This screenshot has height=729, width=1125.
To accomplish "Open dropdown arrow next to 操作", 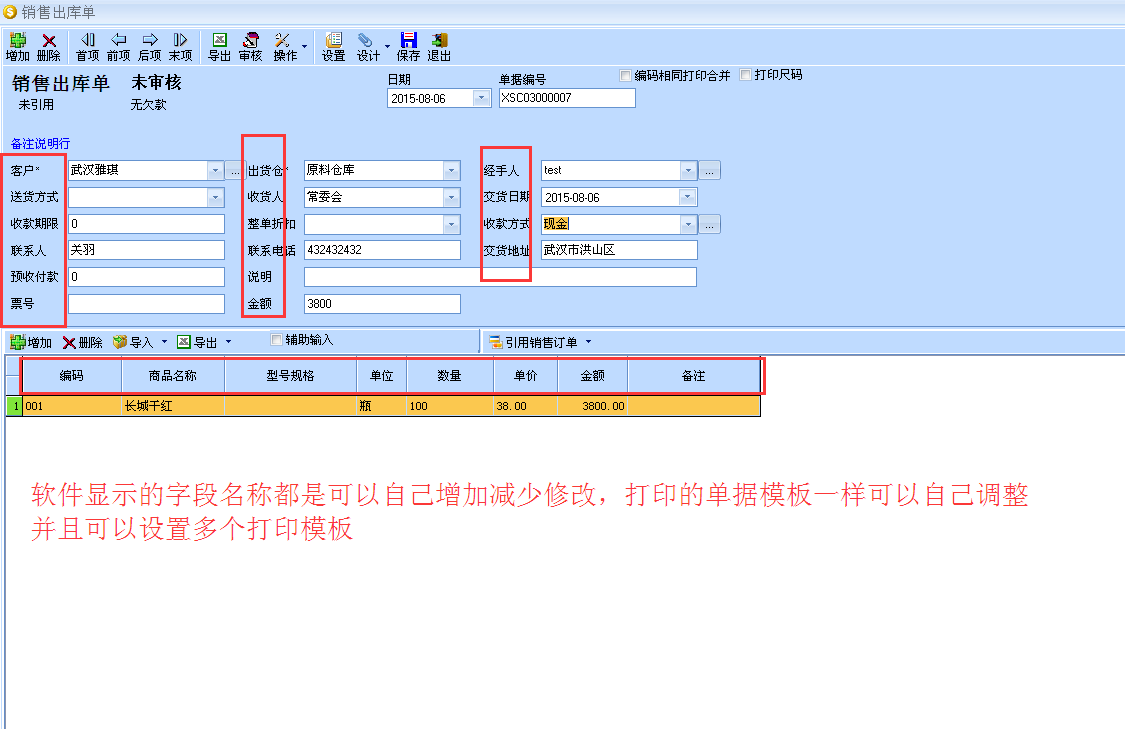I will pyautogui.click(x=304, y=47).
